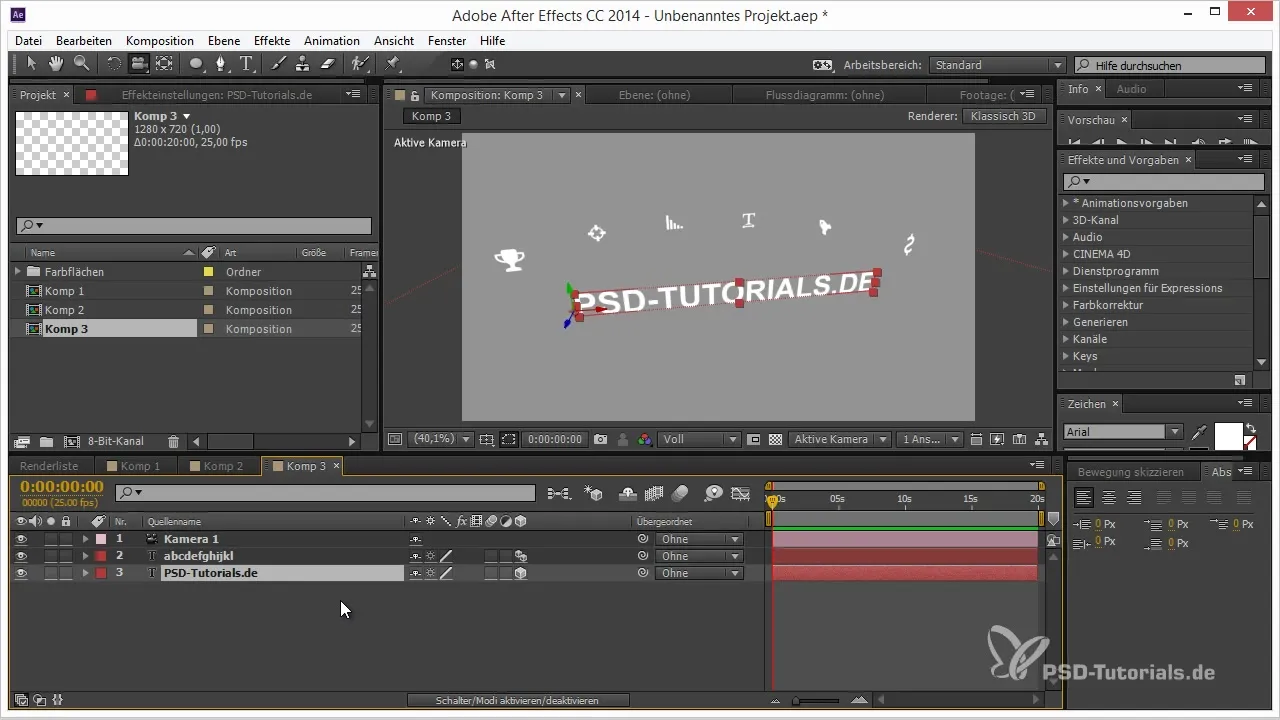
Task: Hide the Kamera 1 layer
Action: coord(21,539)
